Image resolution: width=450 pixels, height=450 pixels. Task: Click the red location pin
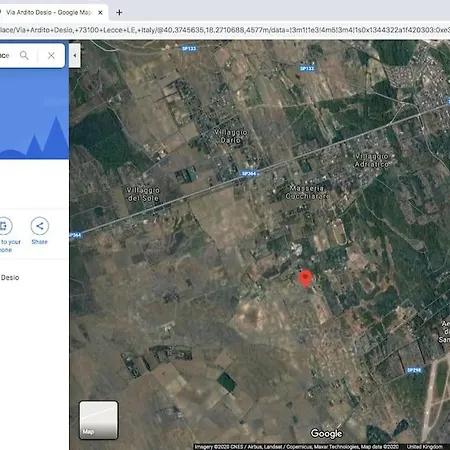(306, 279)
